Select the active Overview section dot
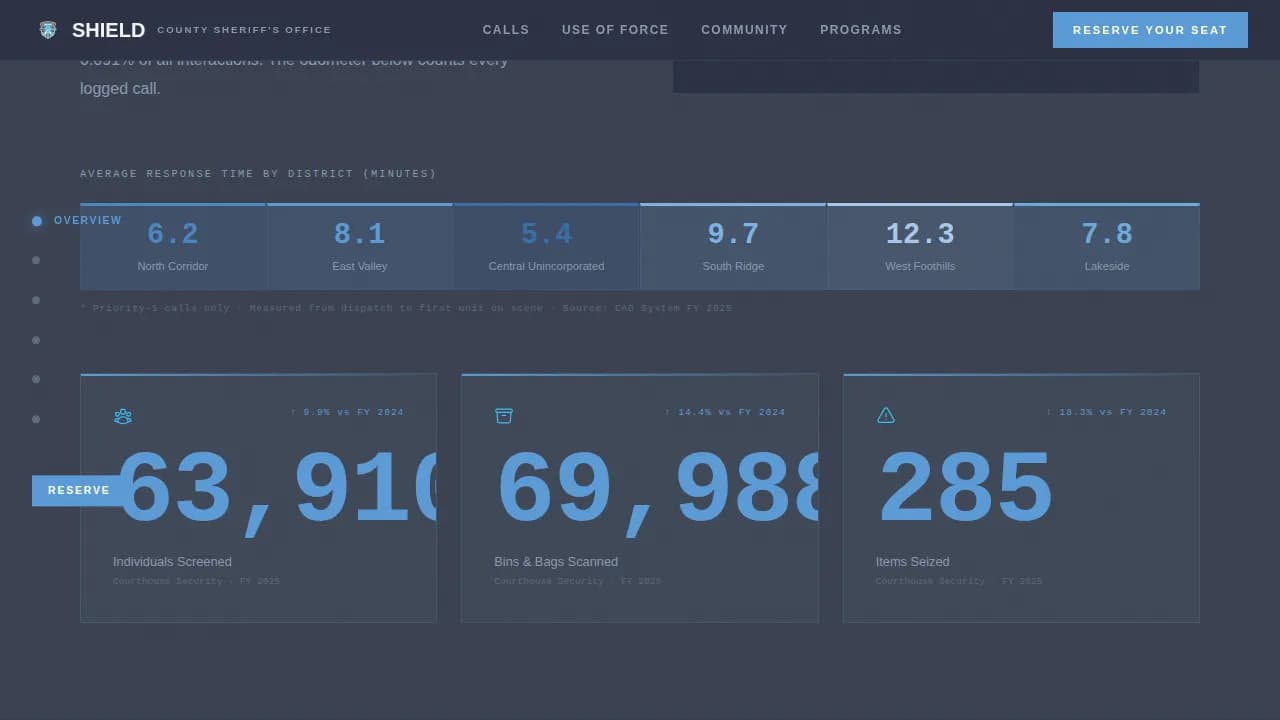1280x720 pixels. point(37,221)
